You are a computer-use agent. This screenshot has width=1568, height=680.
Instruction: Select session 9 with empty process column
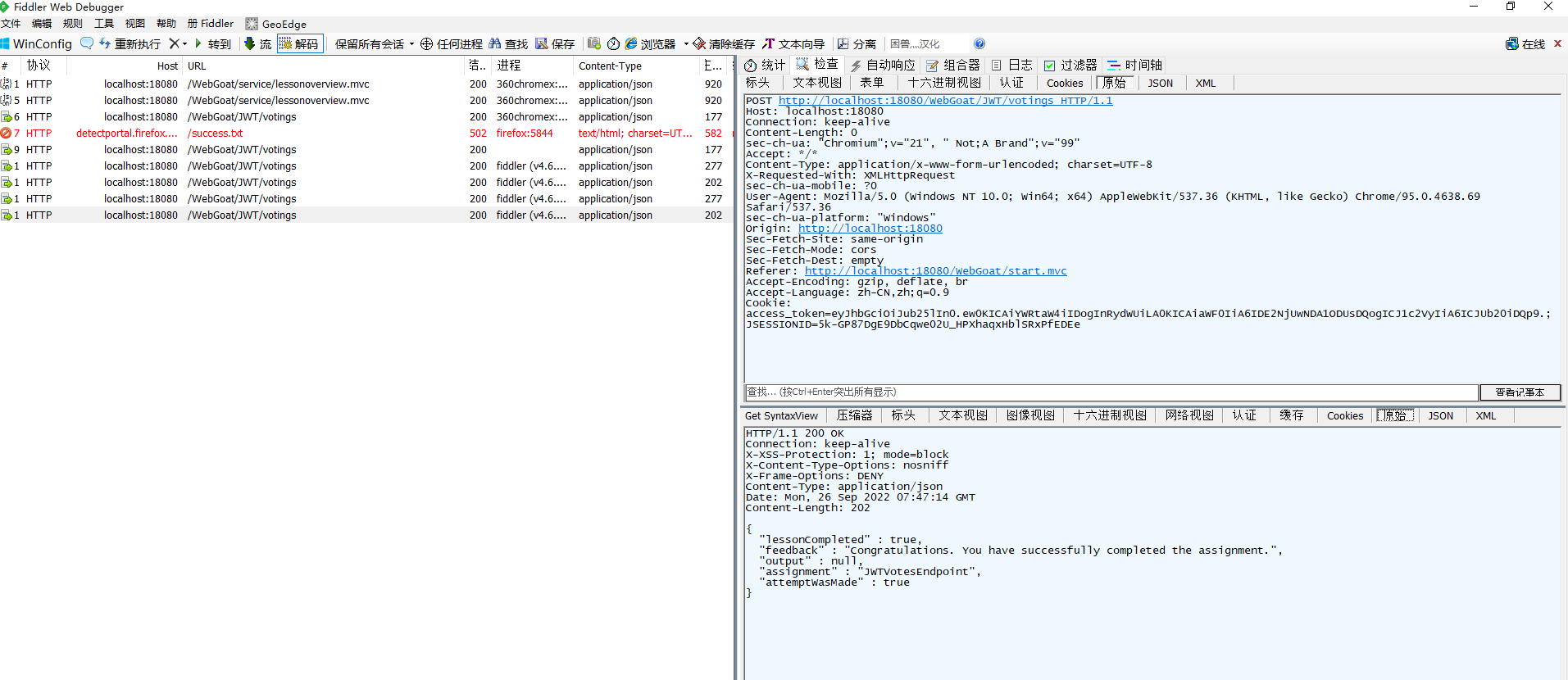point(366,149)
